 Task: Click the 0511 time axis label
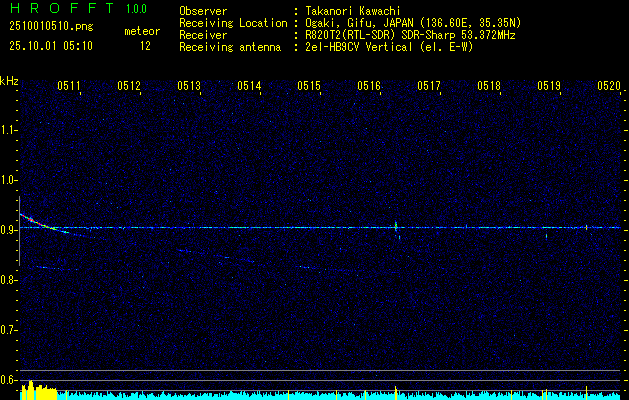click(x=69, y=85)
